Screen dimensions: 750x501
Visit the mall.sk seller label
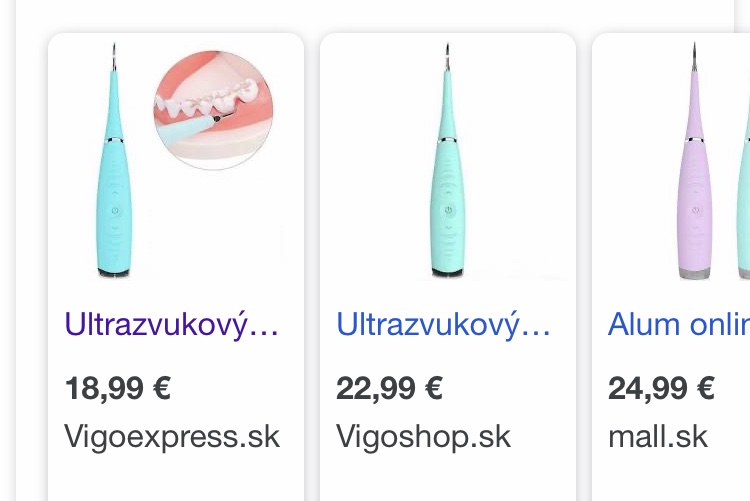point(658,437)
